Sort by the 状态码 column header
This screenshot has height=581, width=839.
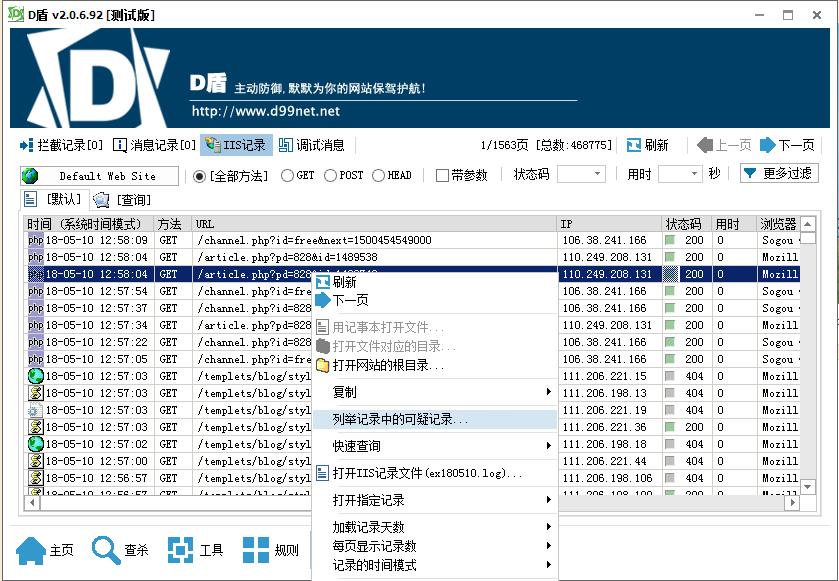click(x=686, y=224)
